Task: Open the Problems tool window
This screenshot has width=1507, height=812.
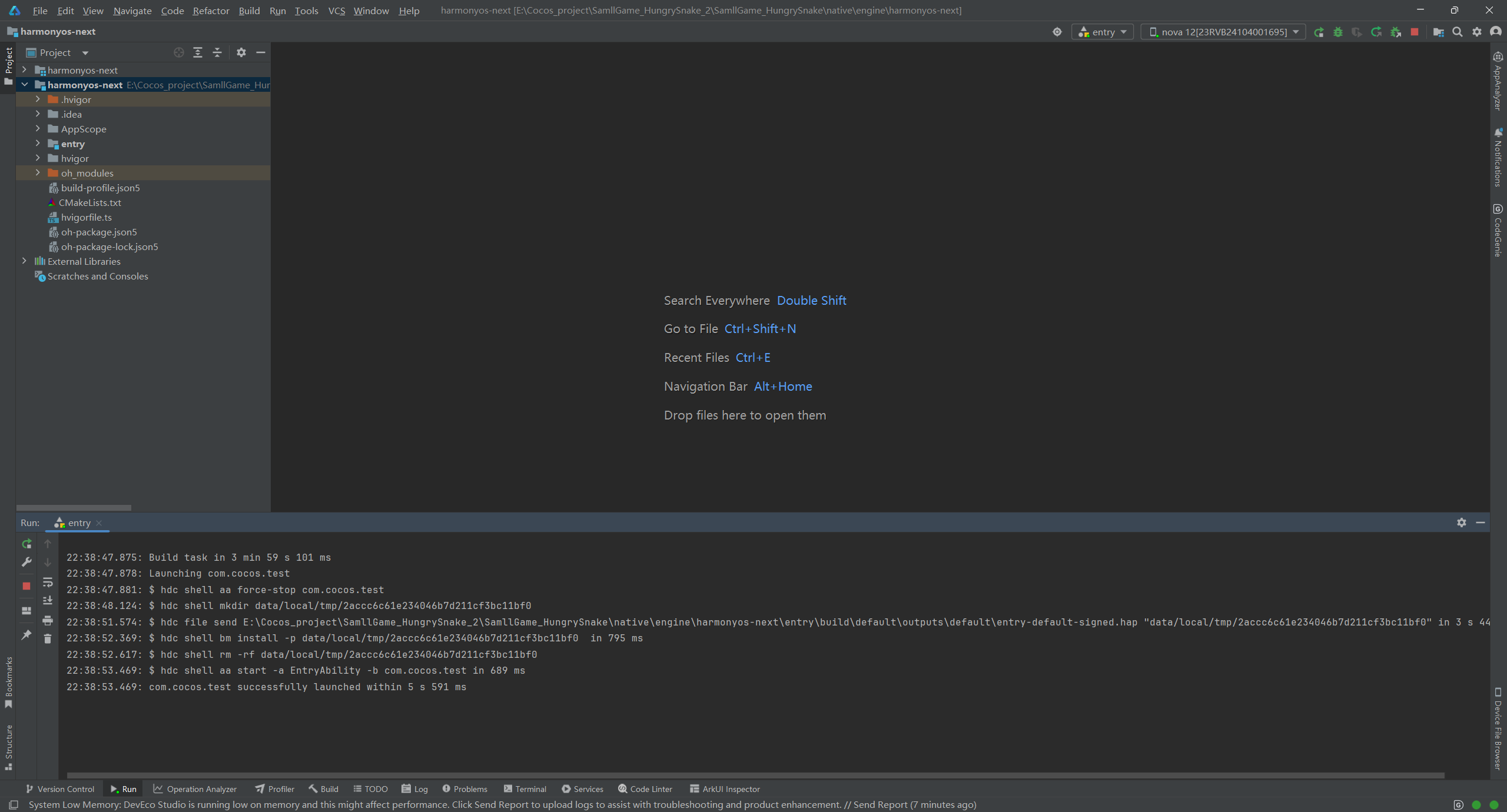Action: coord(464,789)
